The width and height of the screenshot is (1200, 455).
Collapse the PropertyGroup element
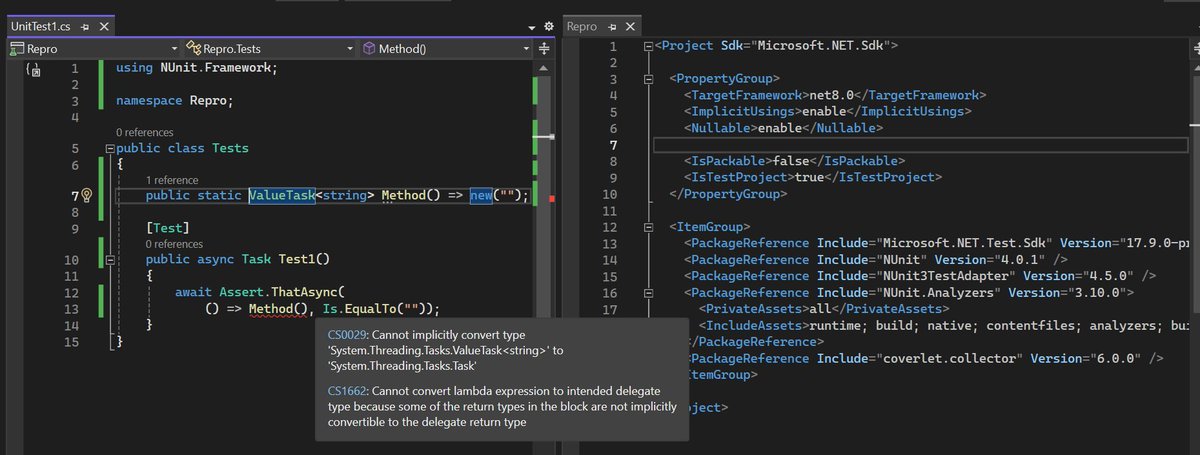point(649,79)
